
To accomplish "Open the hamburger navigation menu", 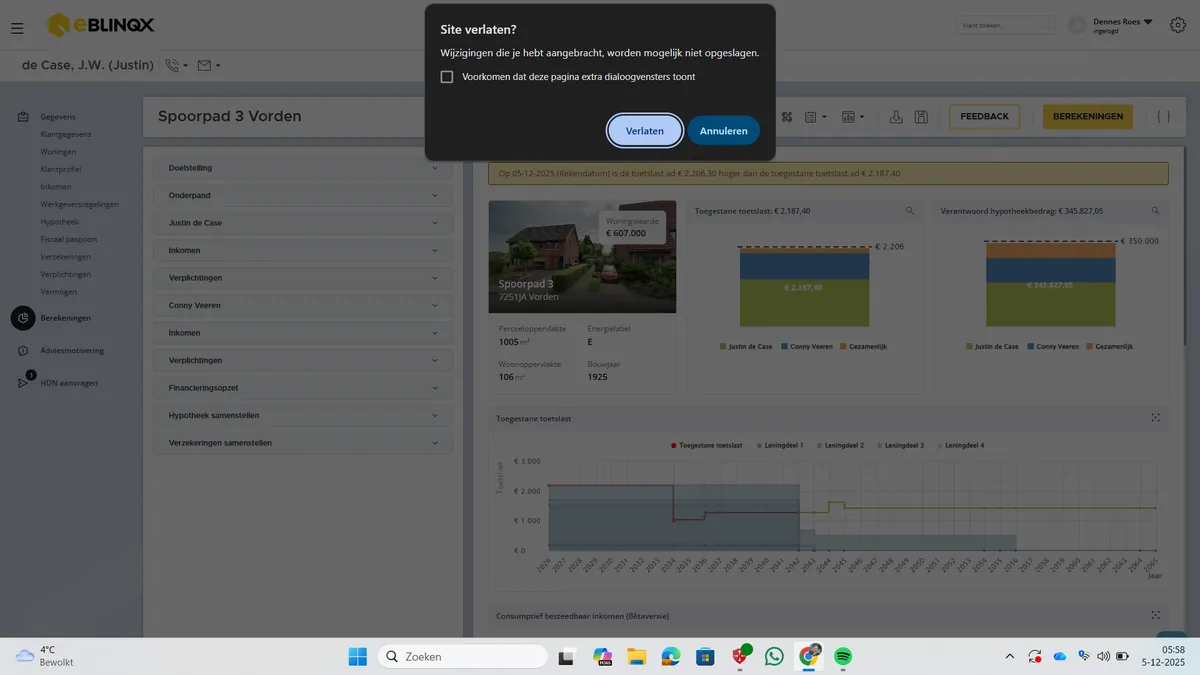I will point(17,28).
